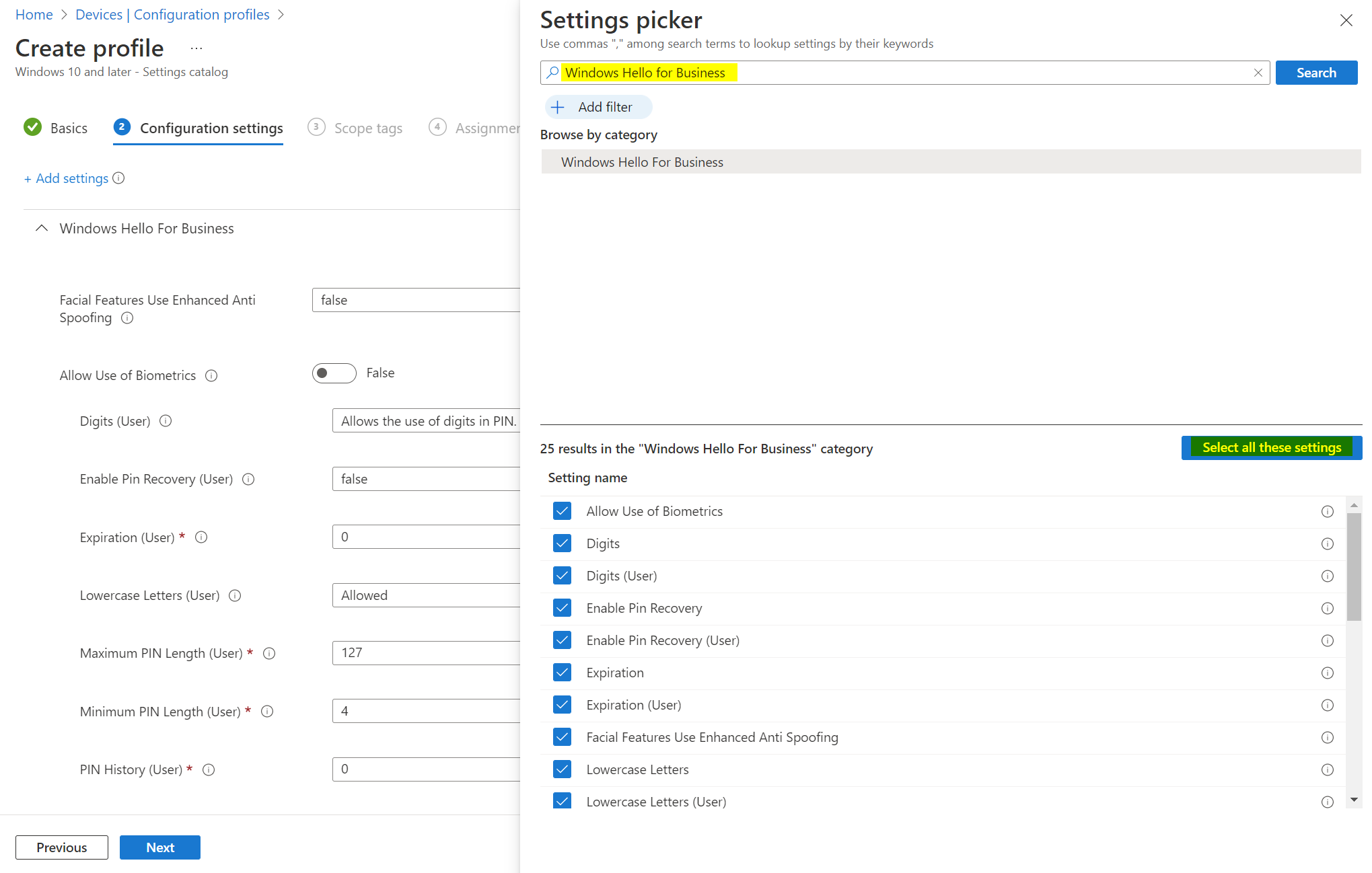Click the Select all these settings button

1270,447
